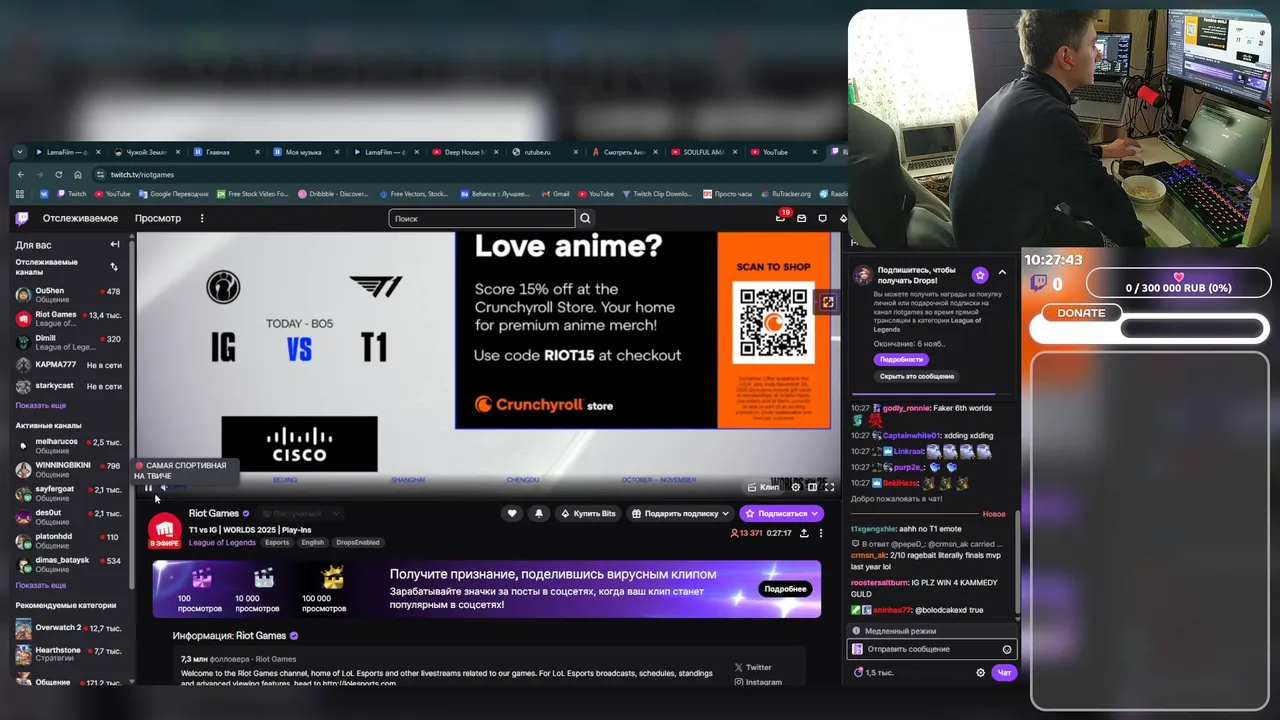Open ad overlay icon on Crunchyroll banner
The width and height of the screenshot is (1280, 720).
(x=827, y=302)
